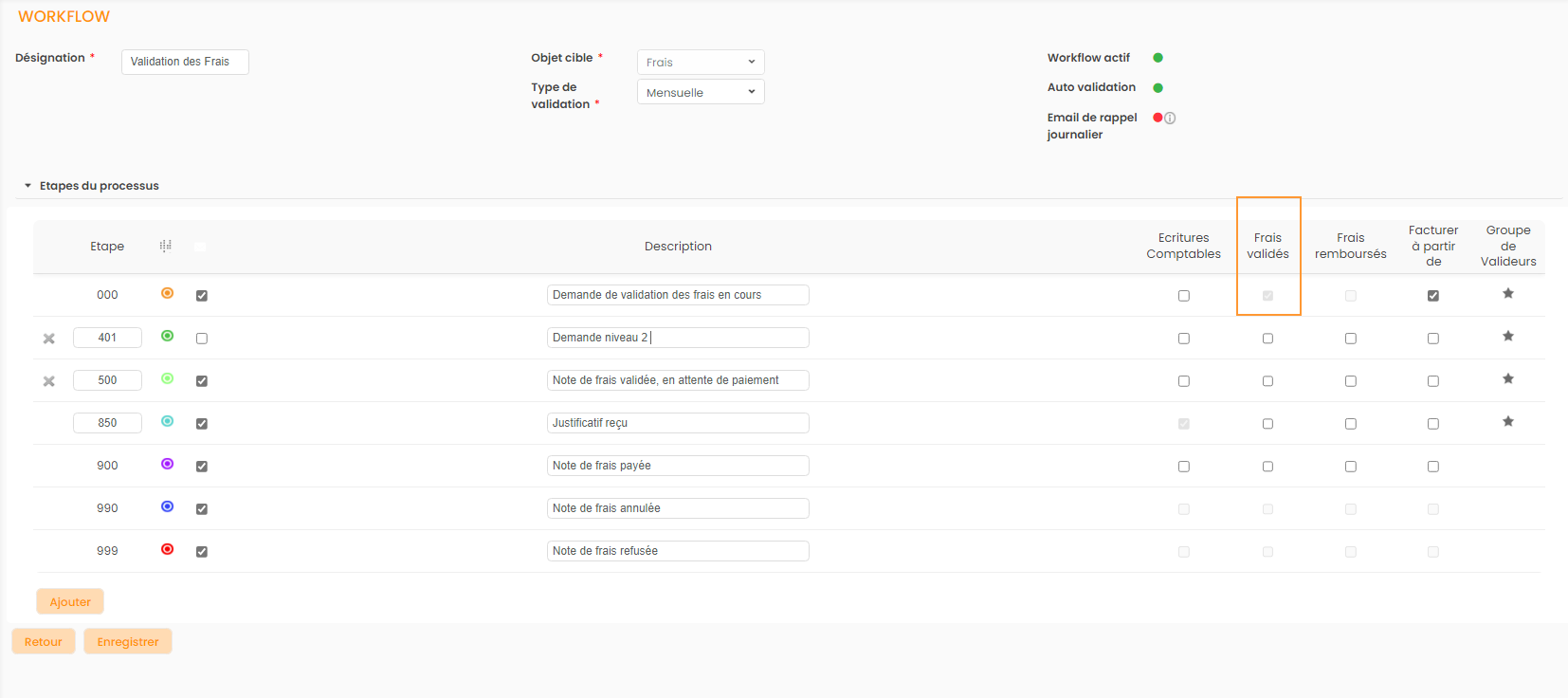
Task: Click the validator group star for step 000
Action: click(1507, 294)
